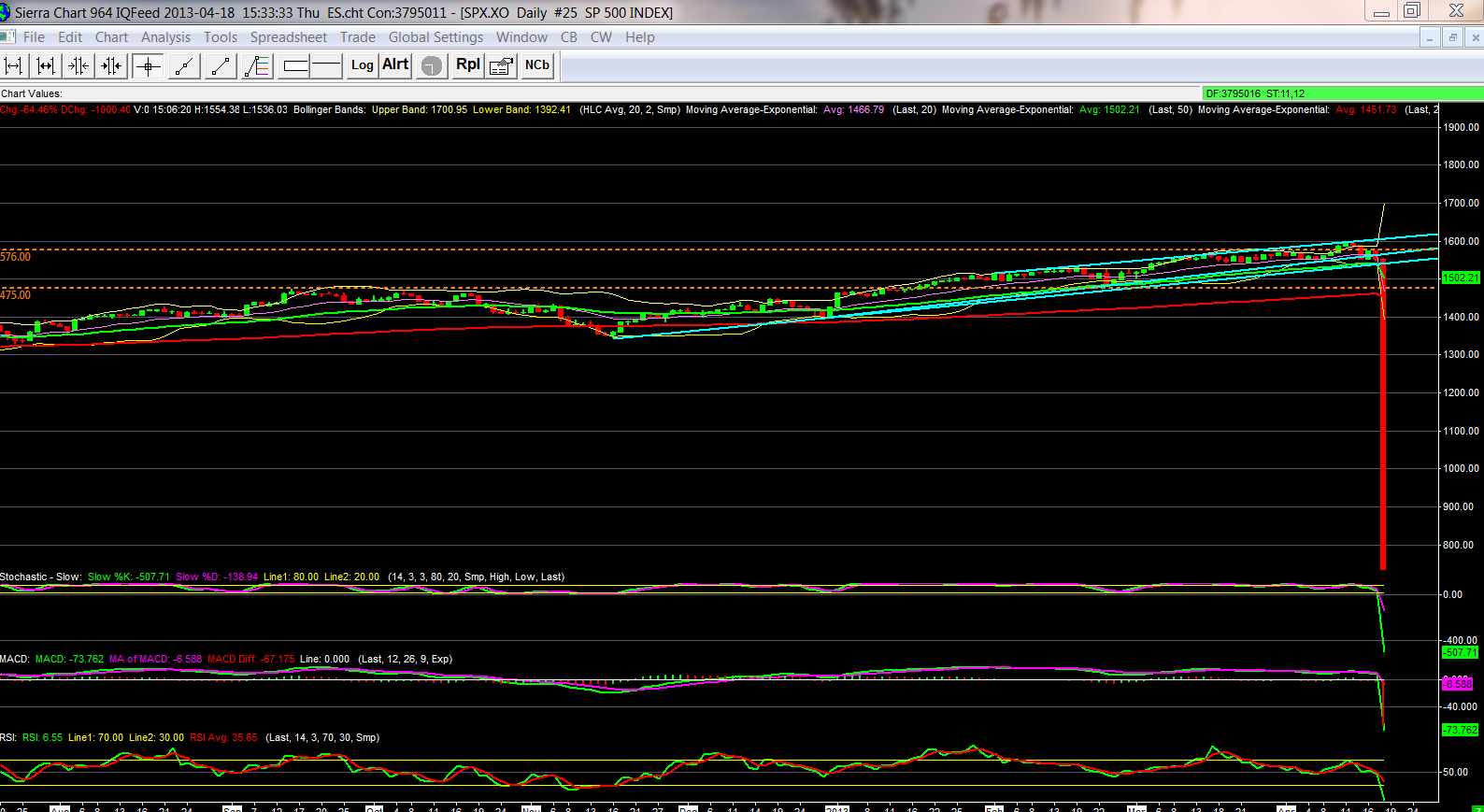Open chart settings properties icon

[502, 65]
